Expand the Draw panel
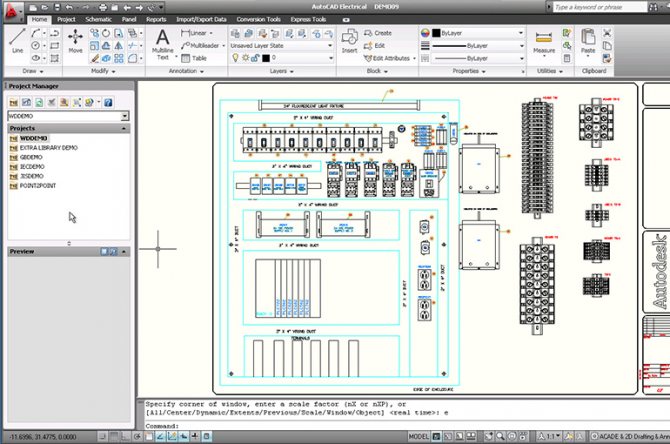 (33, 71)
